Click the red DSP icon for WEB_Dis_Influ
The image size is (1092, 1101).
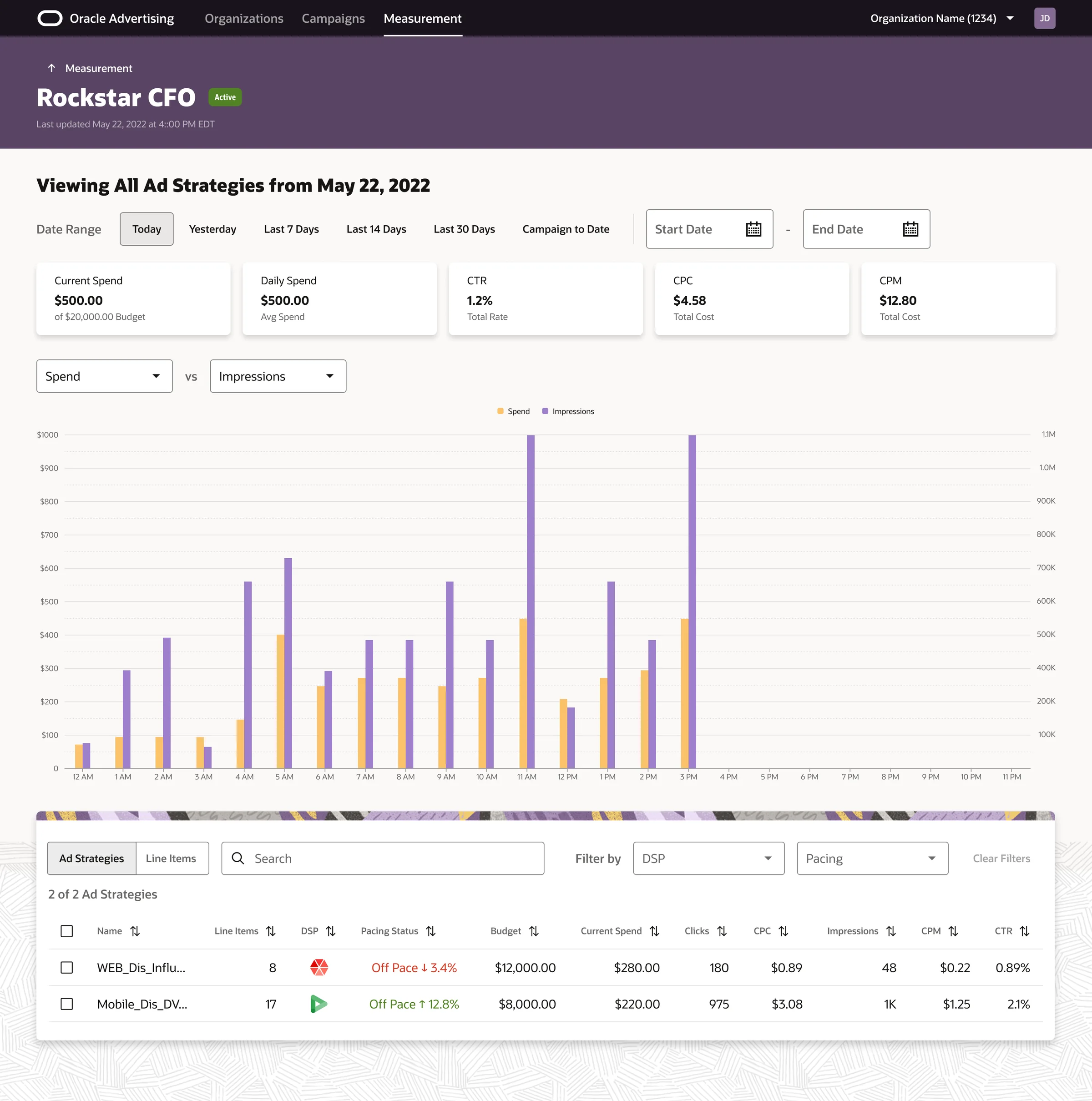(x=318, y=967)
